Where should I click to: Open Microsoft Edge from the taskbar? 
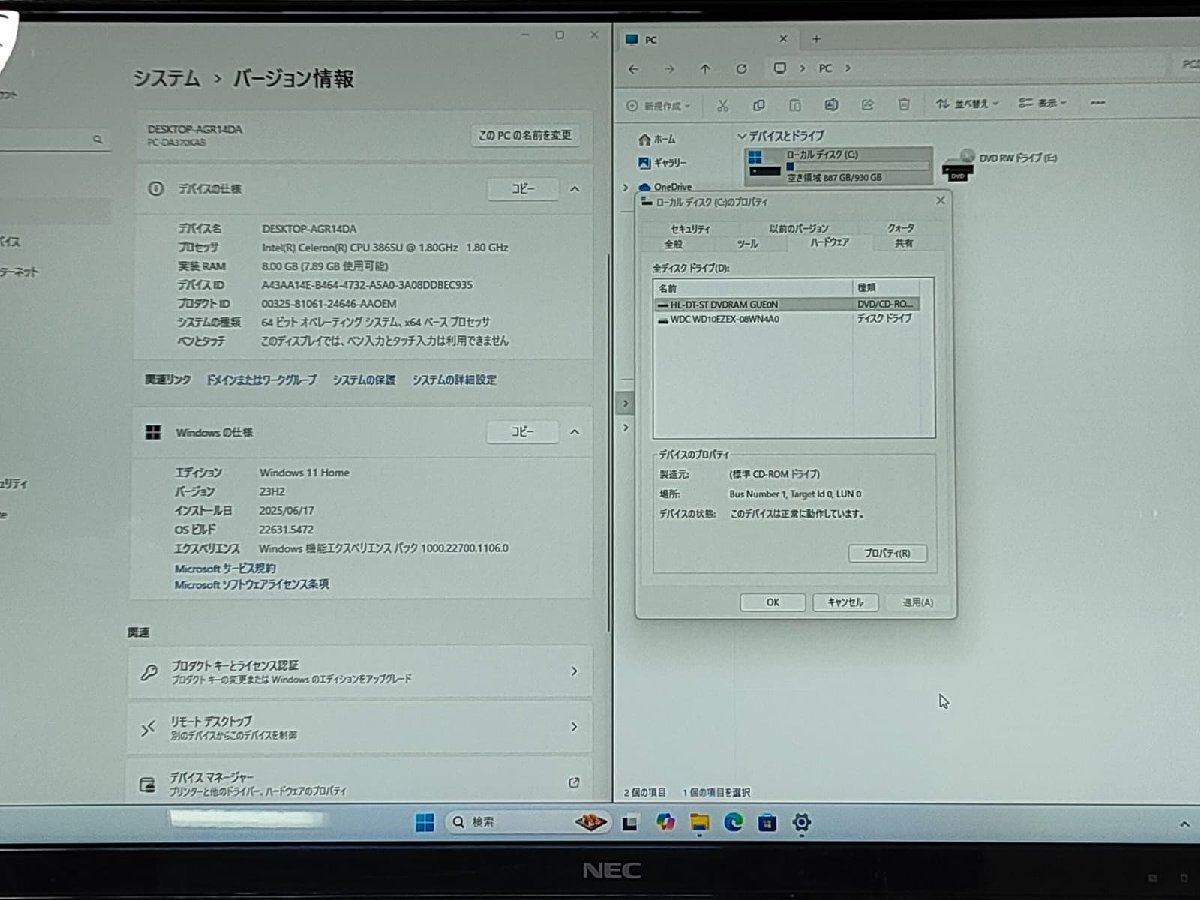pyautogui.click(x=733, y=822)
